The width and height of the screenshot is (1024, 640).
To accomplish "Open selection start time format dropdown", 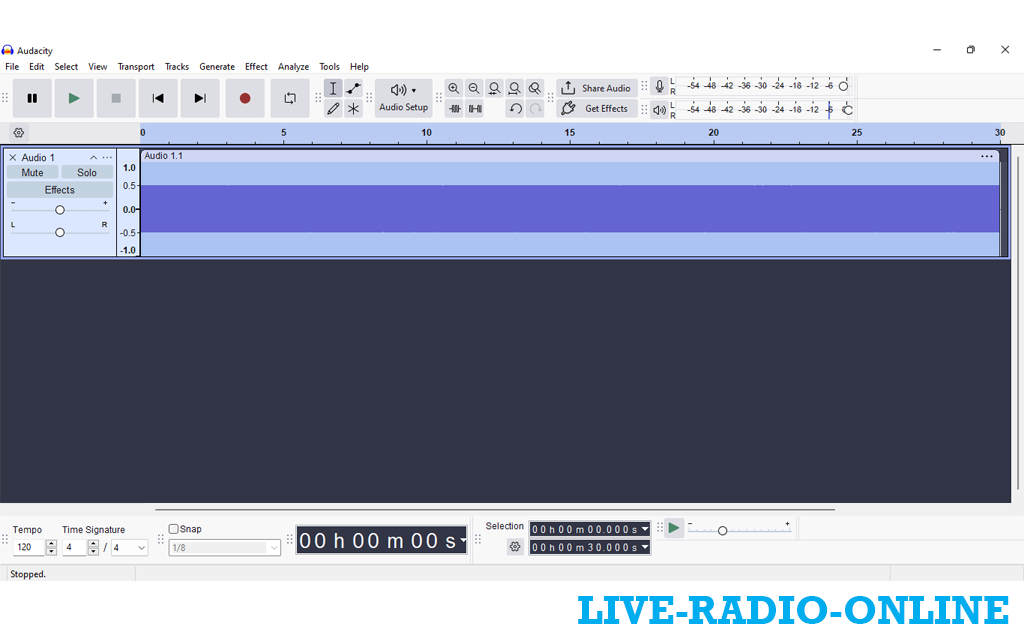I will [x=645, y=529].
